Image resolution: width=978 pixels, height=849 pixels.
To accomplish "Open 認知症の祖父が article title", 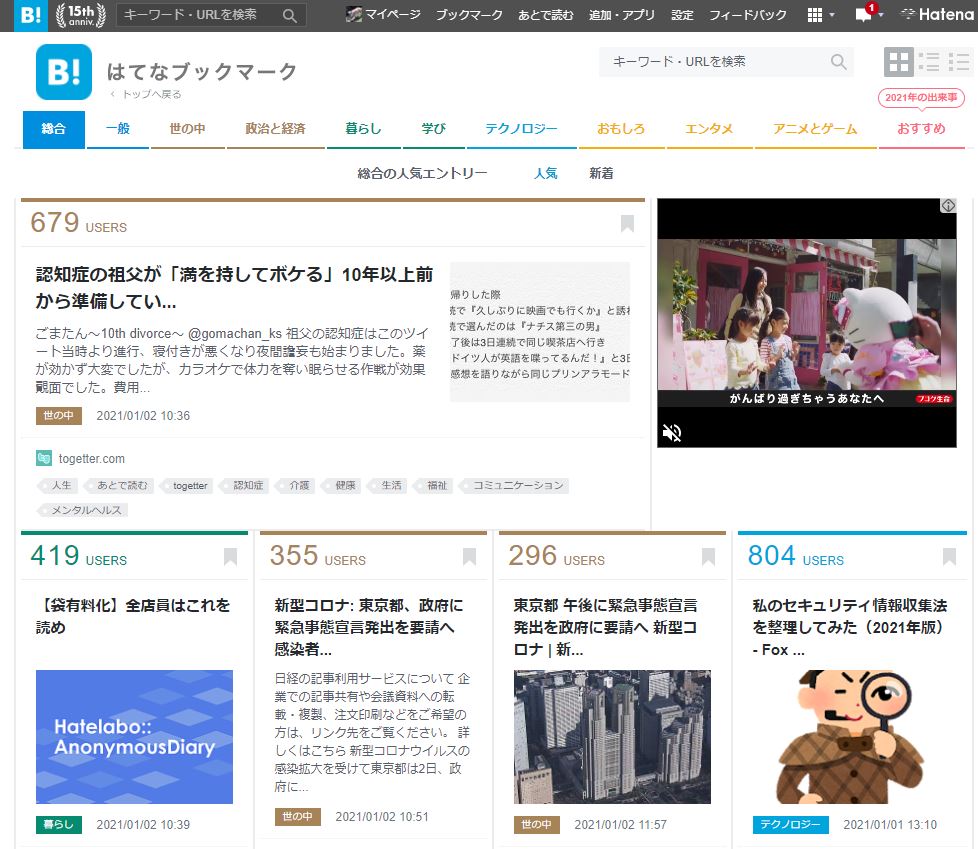I will tap(234, 288).
